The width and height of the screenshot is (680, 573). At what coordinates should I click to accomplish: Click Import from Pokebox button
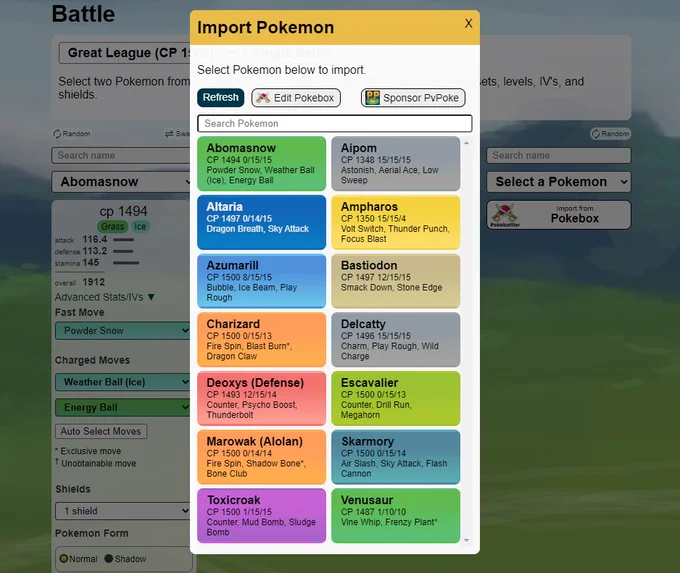(559, 215)
